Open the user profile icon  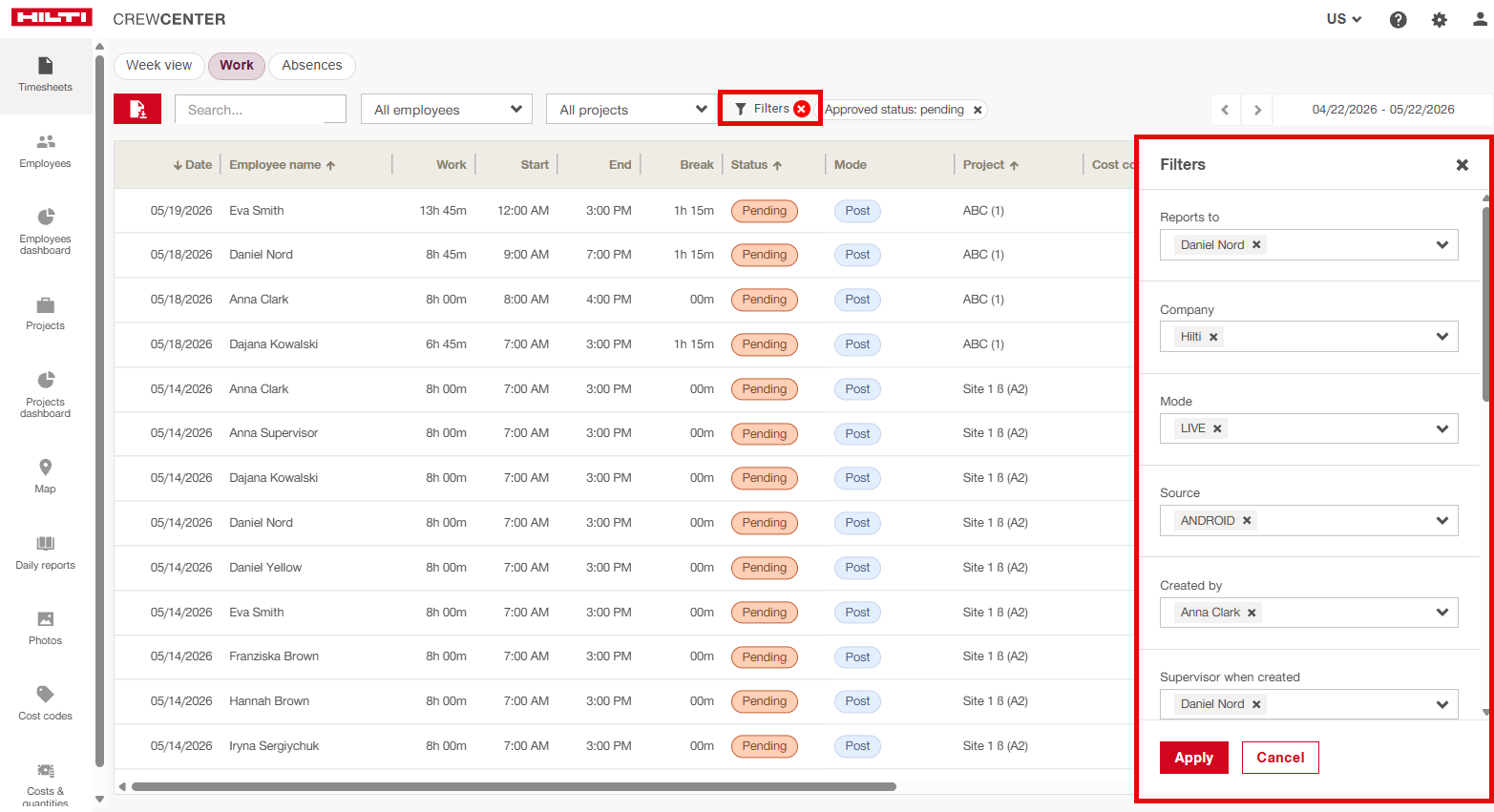(1480, 19)
